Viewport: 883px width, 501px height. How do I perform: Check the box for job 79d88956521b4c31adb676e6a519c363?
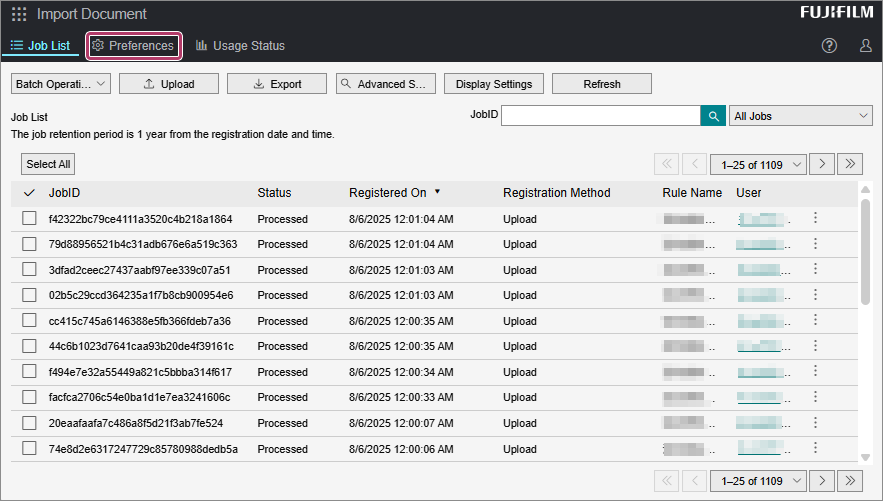[29, 244]
